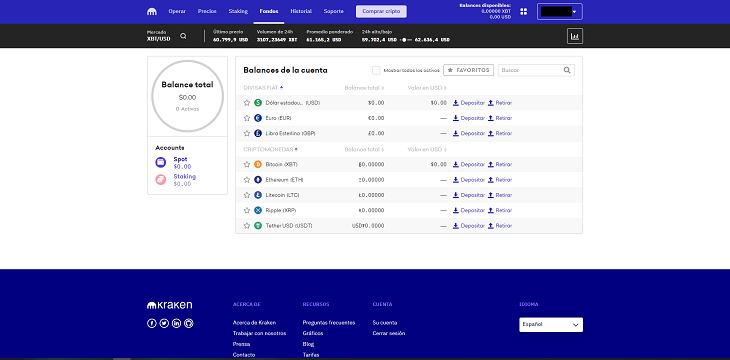Open the Historial menu
Screen dimensions: 730x360
coord(301,11)
